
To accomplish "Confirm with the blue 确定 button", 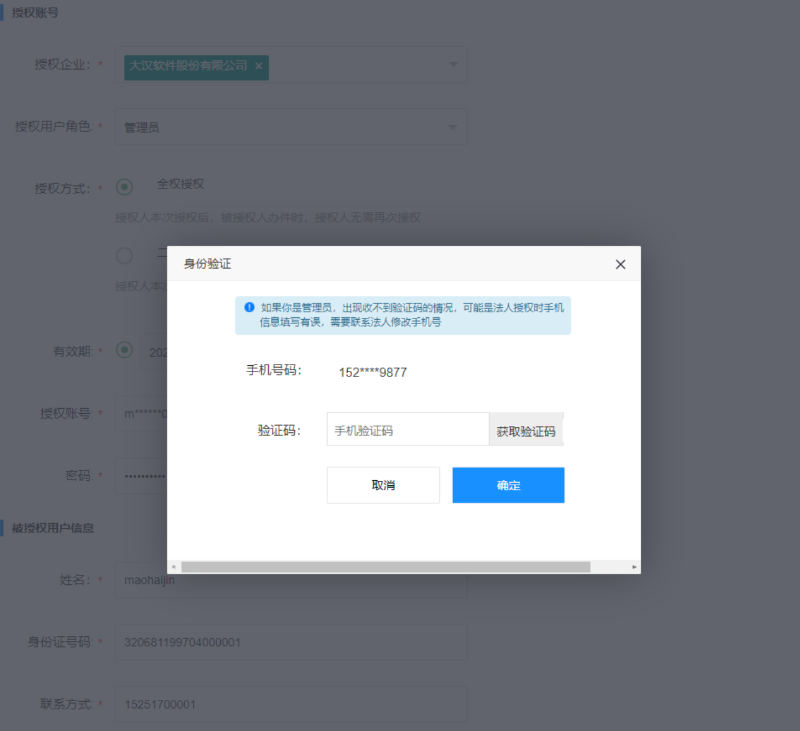I will pos(508,485).
